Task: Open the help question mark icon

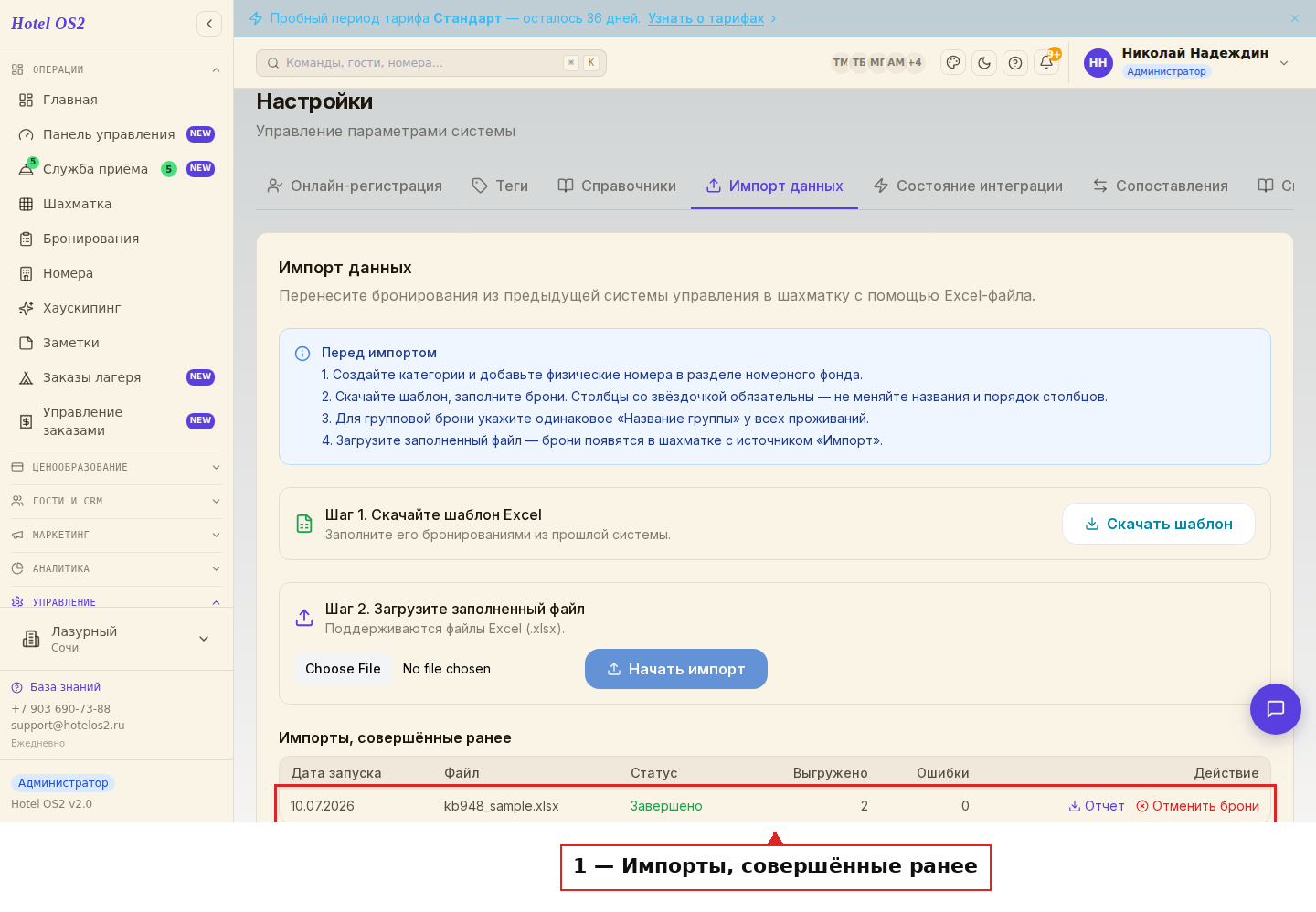Action: (x=1015, y=62)
